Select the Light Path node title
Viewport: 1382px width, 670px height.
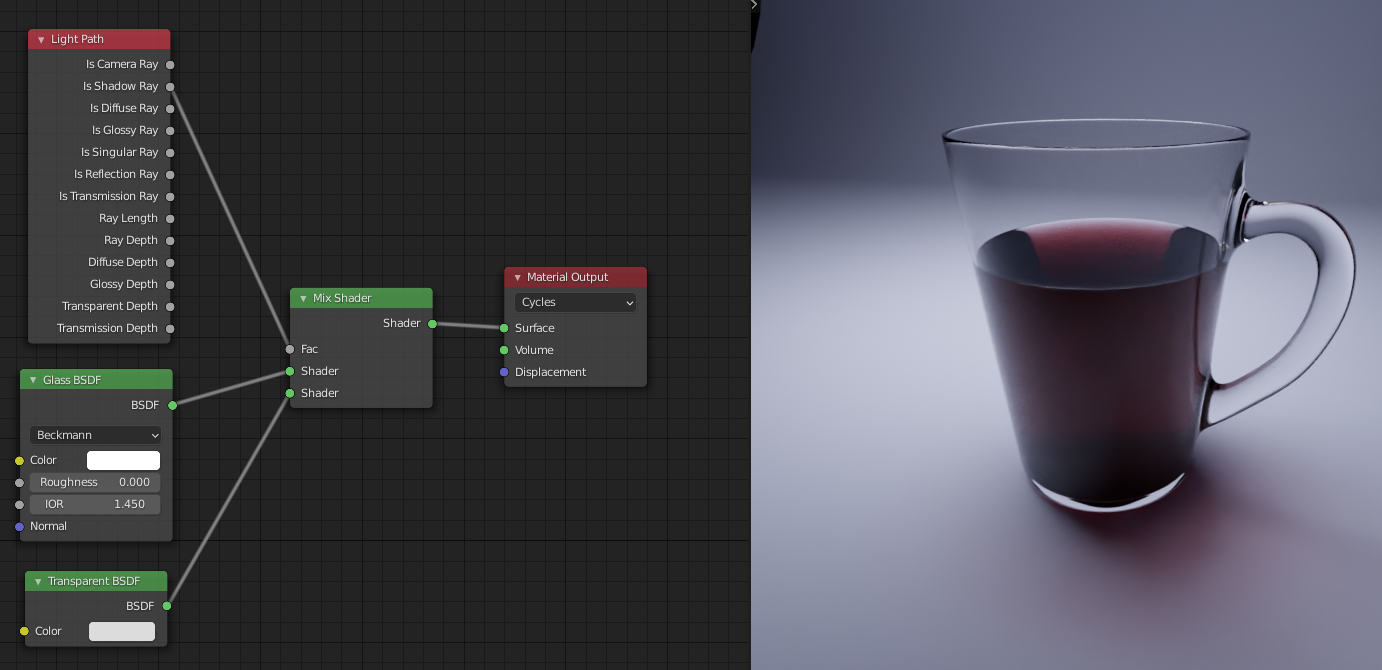tap(77, 39)
